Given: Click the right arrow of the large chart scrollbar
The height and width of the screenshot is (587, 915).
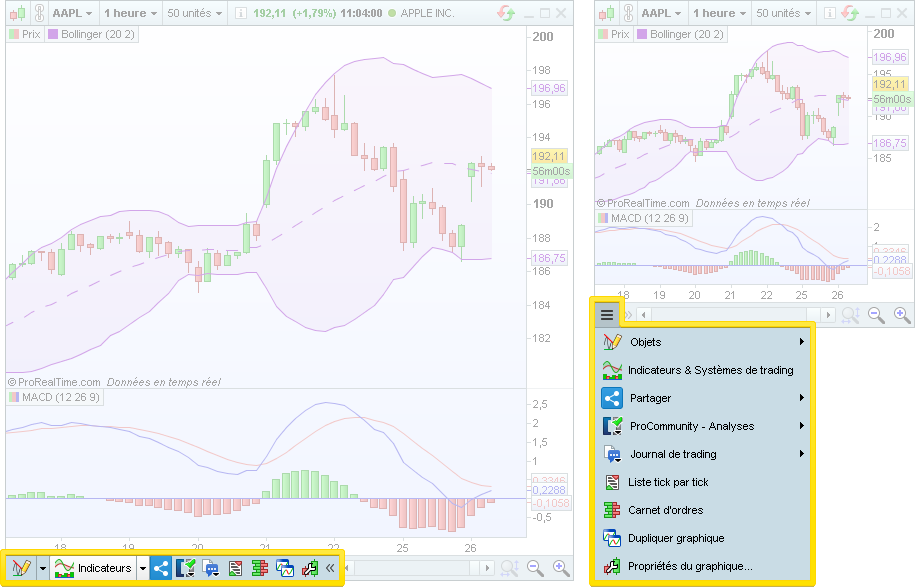Looking at the screenshot, I should (487, 568).
